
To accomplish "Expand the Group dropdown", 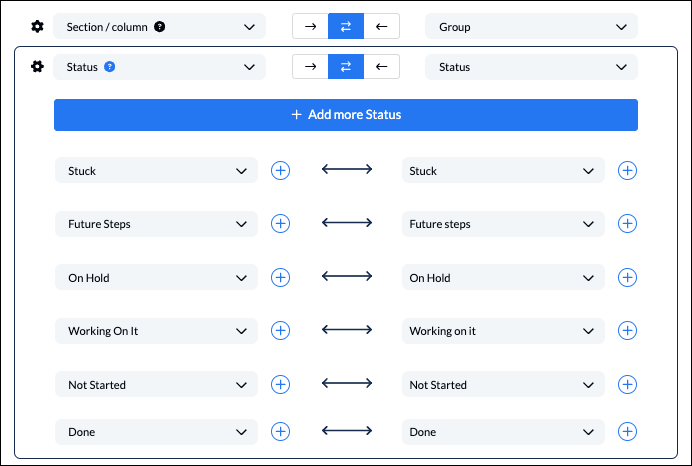I will coord(531,26).
